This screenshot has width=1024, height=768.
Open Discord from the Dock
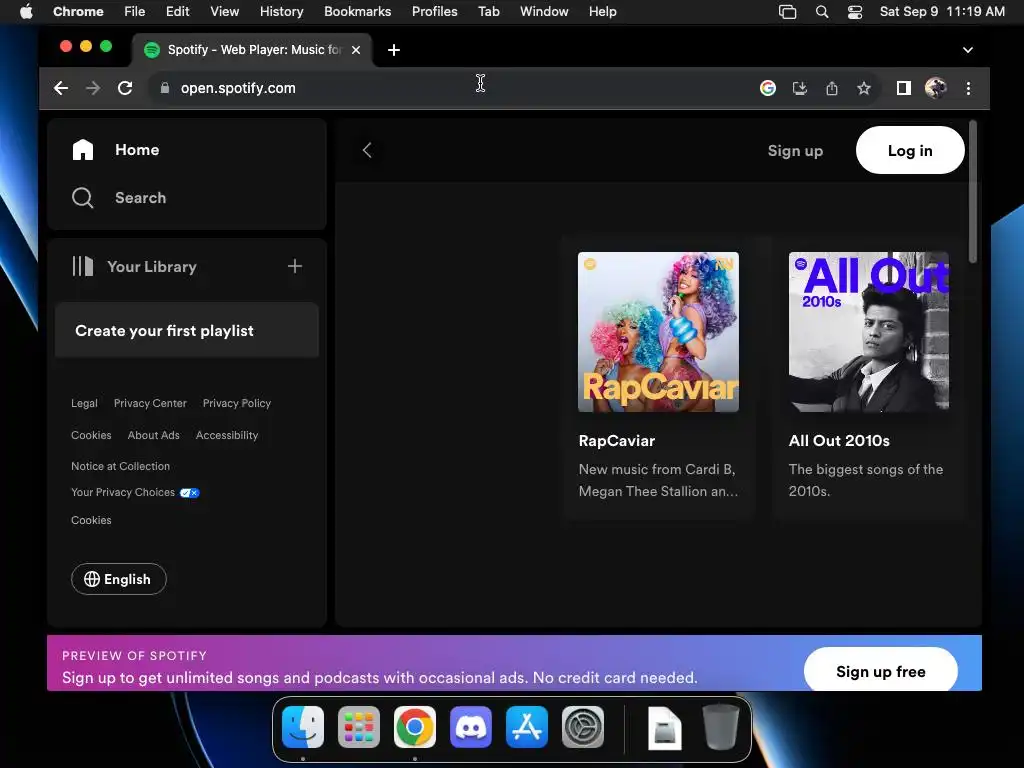point(471,727)
